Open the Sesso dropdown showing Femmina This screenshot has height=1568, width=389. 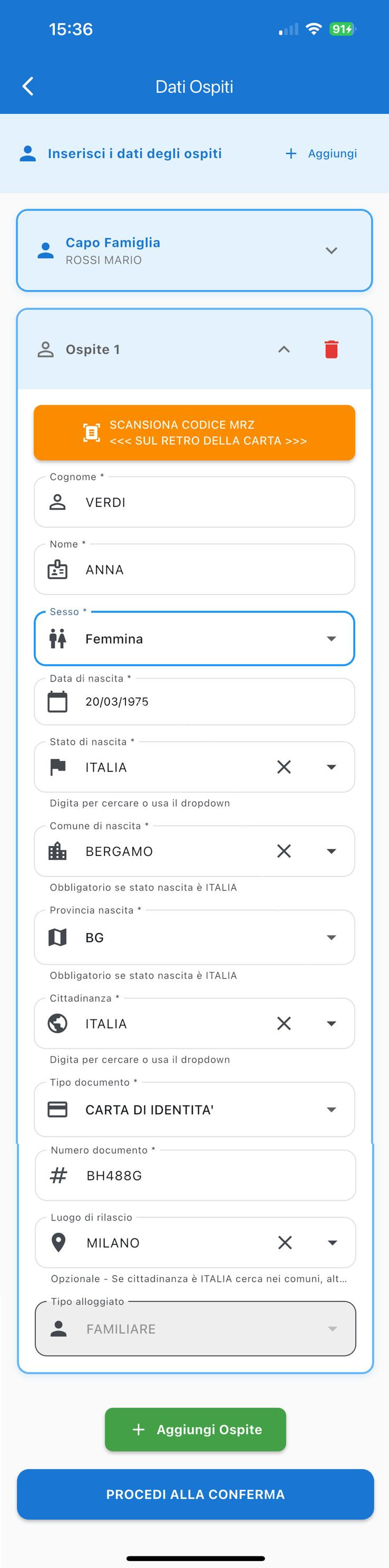coord(332,638)
